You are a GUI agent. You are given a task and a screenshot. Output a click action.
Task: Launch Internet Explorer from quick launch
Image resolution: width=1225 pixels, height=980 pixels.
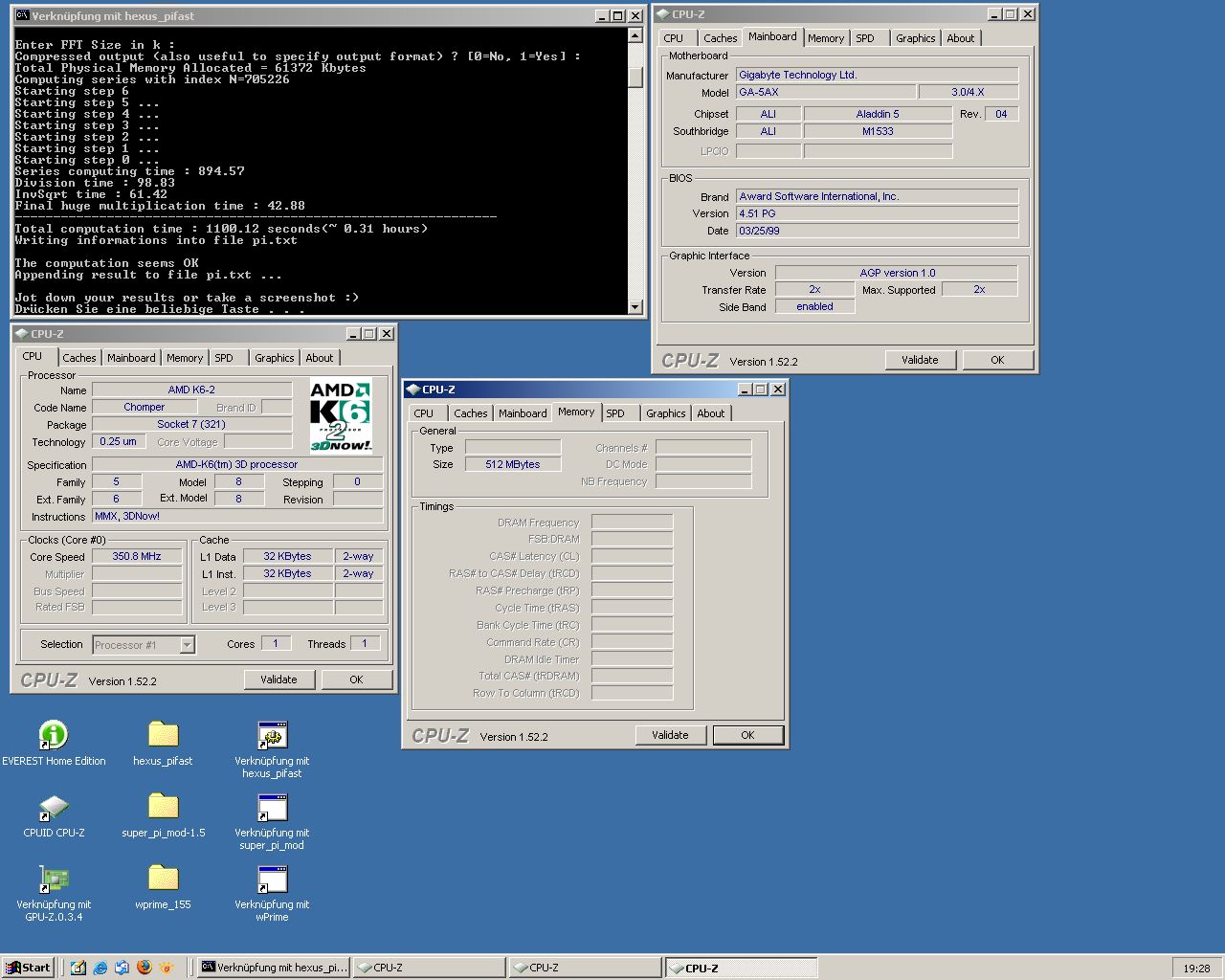pyautogui.click(x=100, y=968)
